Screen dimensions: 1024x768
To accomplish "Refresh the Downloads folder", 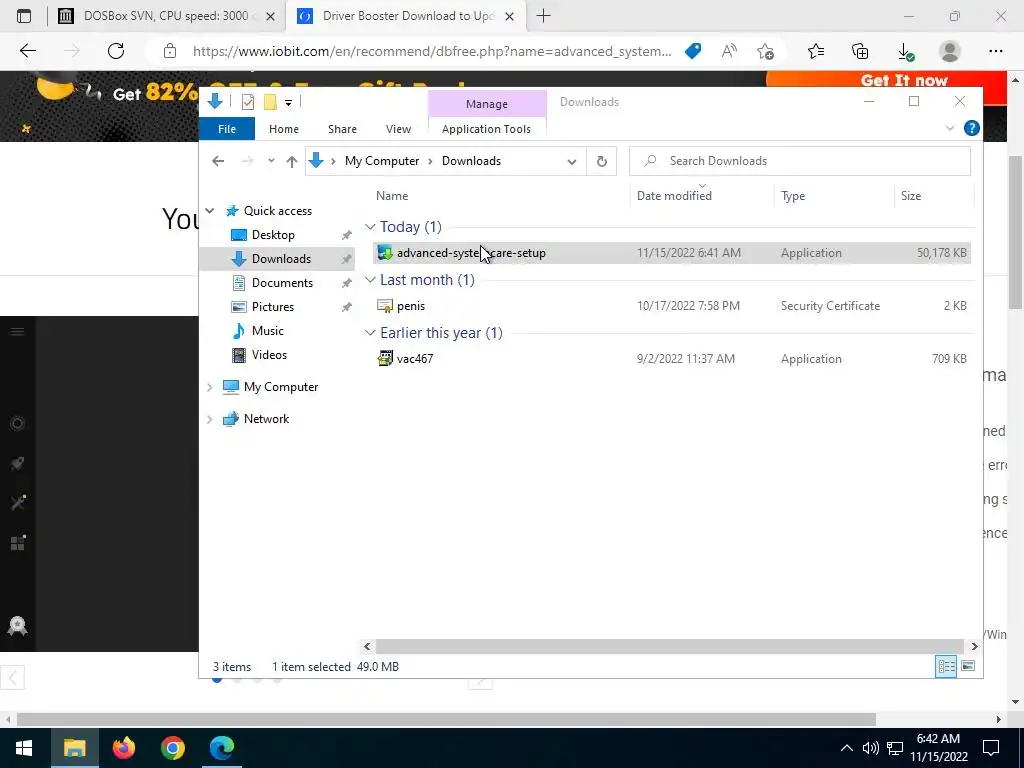I will (x=601, y=161).
